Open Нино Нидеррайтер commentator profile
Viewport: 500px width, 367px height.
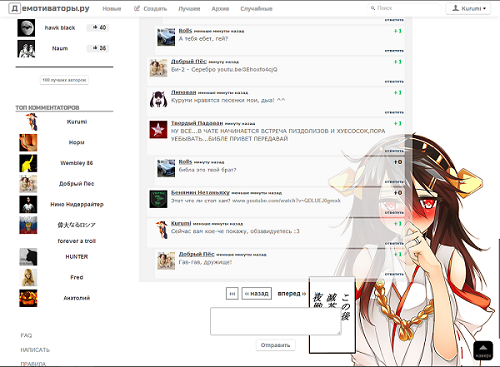pos(77,204)
